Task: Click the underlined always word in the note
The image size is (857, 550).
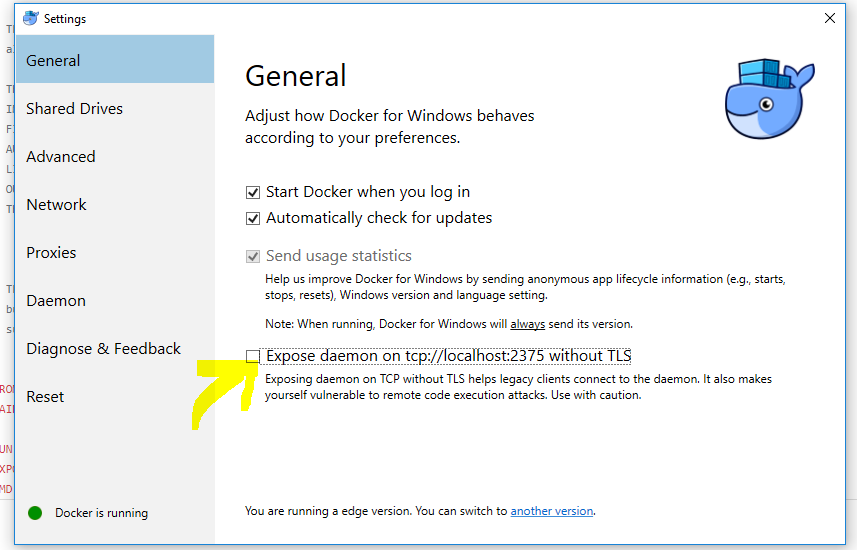Action: (x=527, y=324)
